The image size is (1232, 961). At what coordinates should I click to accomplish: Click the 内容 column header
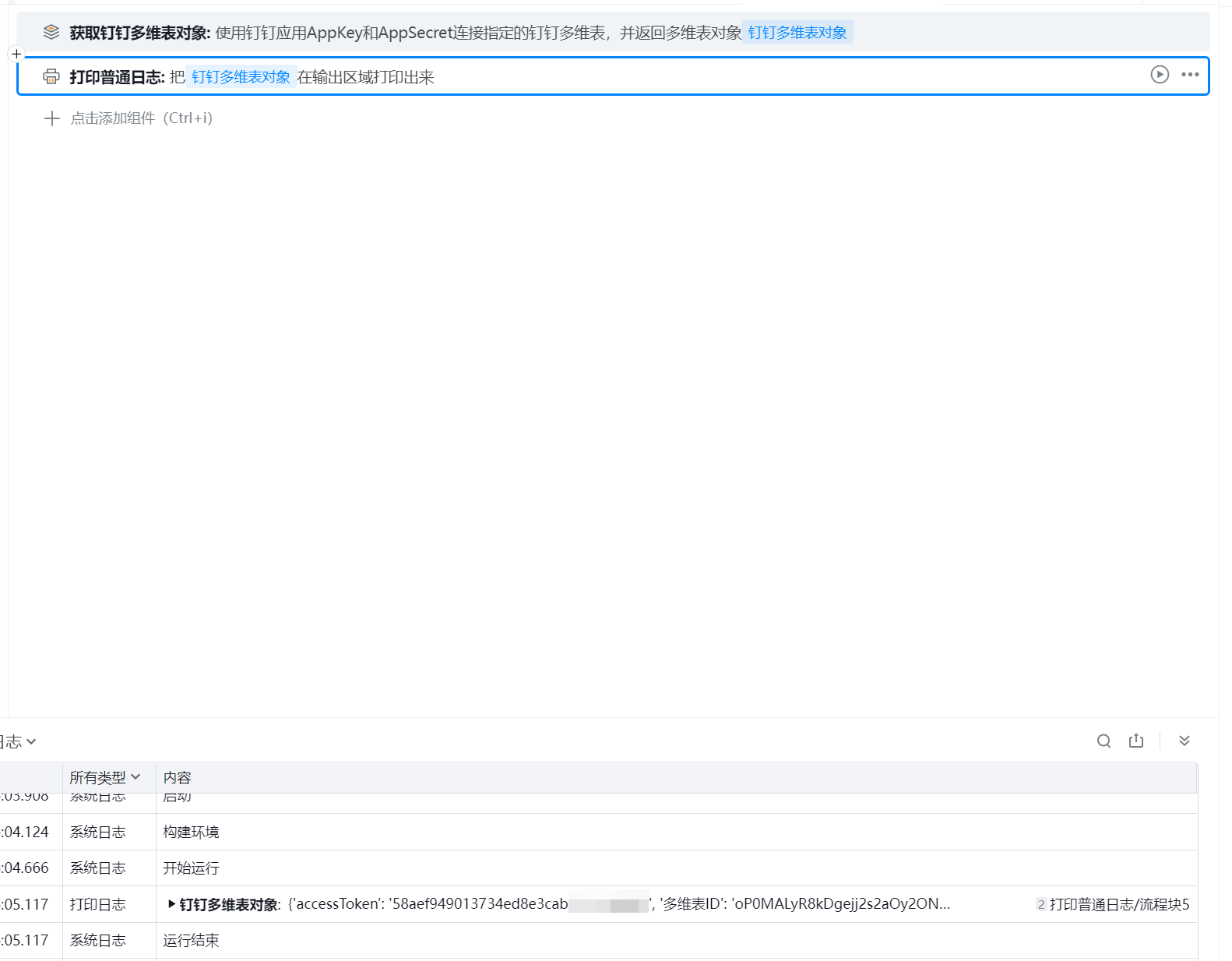pos(177,777)
